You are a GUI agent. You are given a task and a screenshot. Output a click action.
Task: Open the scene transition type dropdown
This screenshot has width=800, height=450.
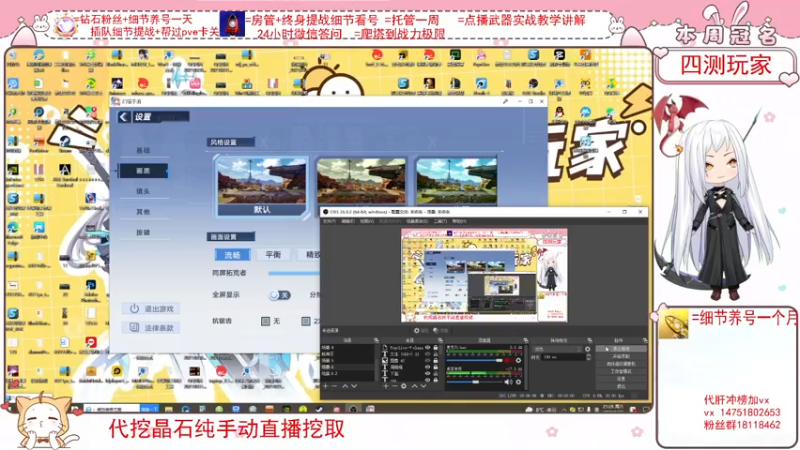click(557, 349)
